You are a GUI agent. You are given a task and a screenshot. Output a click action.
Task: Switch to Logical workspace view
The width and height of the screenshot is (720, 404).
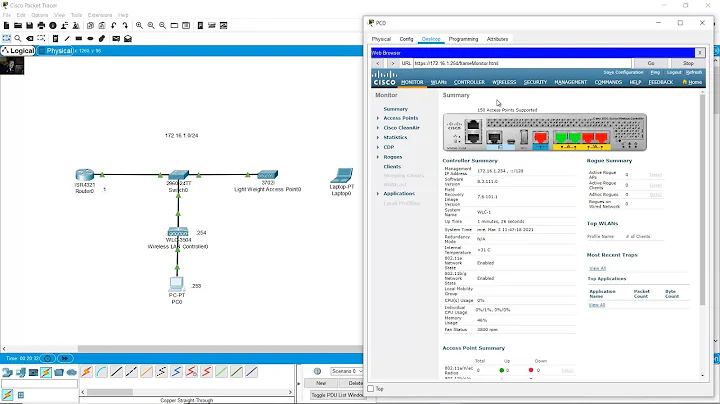coord(18,50)
